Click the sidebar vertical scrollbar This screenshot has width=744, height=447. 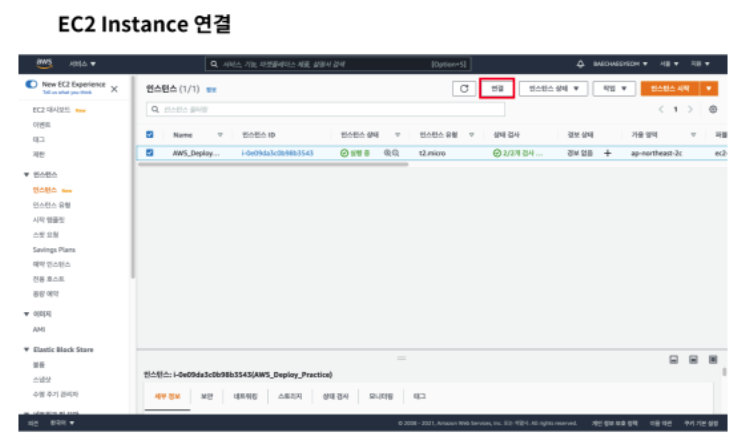pos(133,178)
